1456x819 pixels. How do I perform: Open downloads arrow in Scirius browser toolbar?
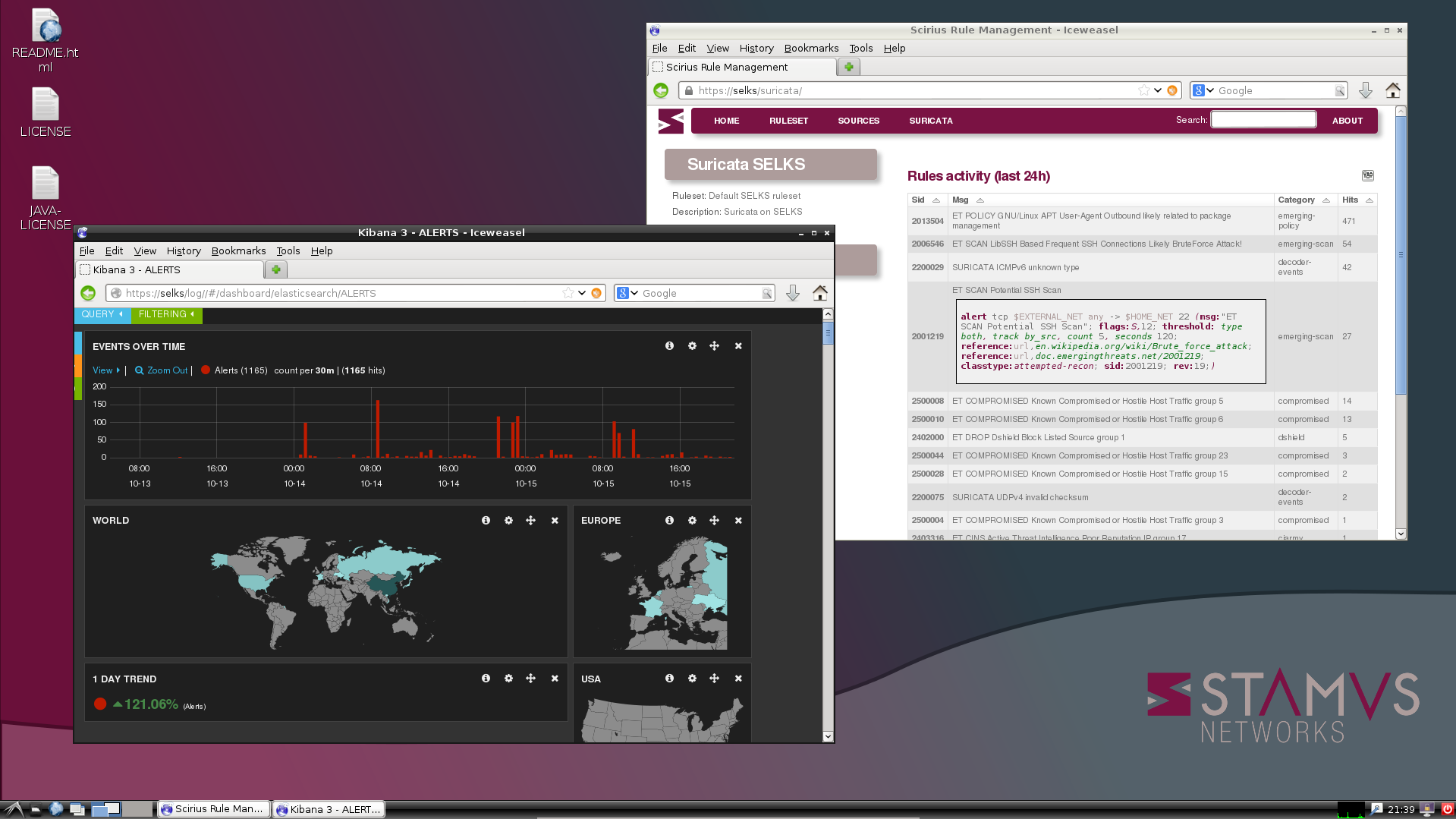[x=1366, y=90]
